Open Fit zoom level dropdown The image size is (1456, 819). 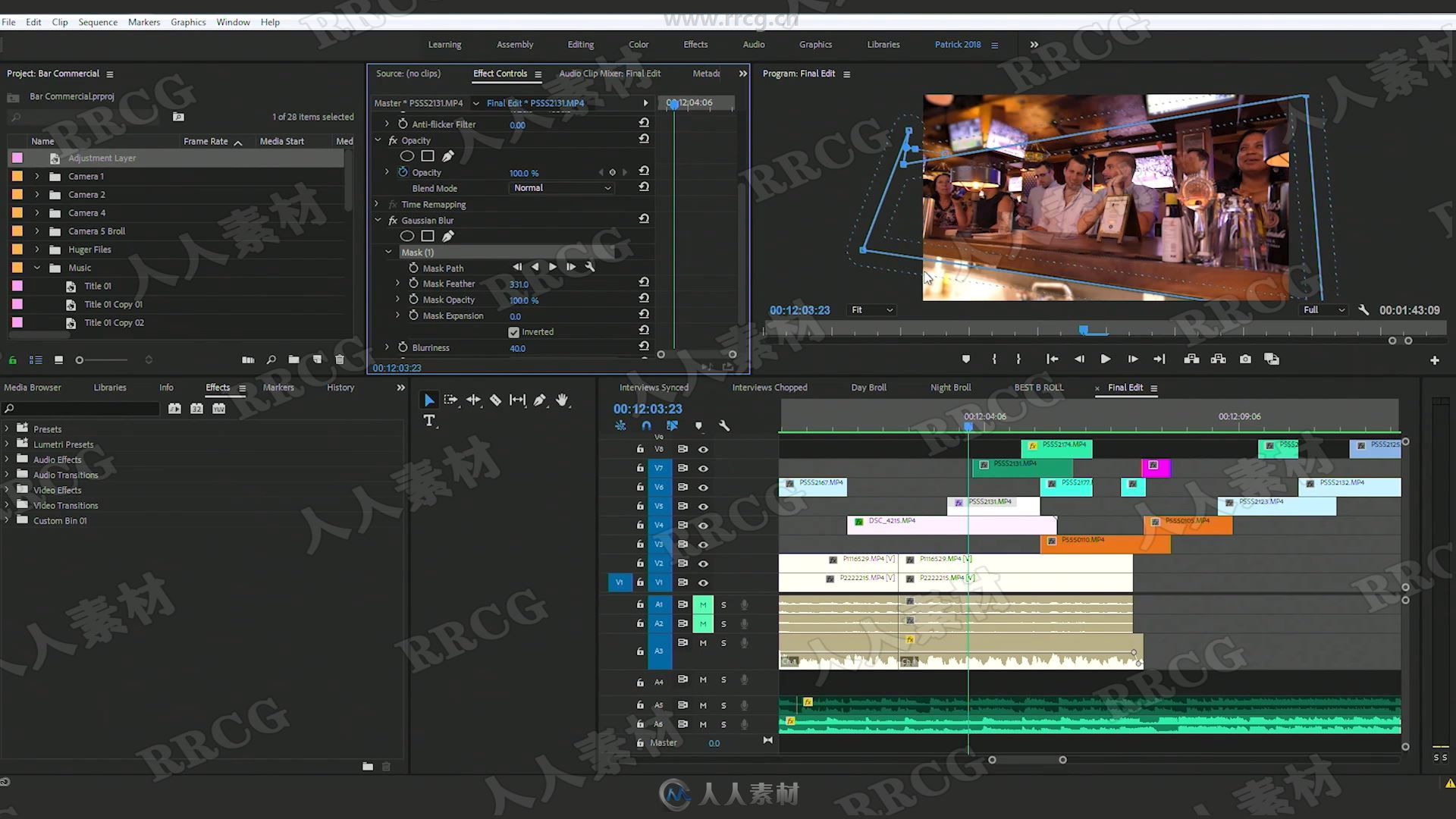tap(872, 310)
